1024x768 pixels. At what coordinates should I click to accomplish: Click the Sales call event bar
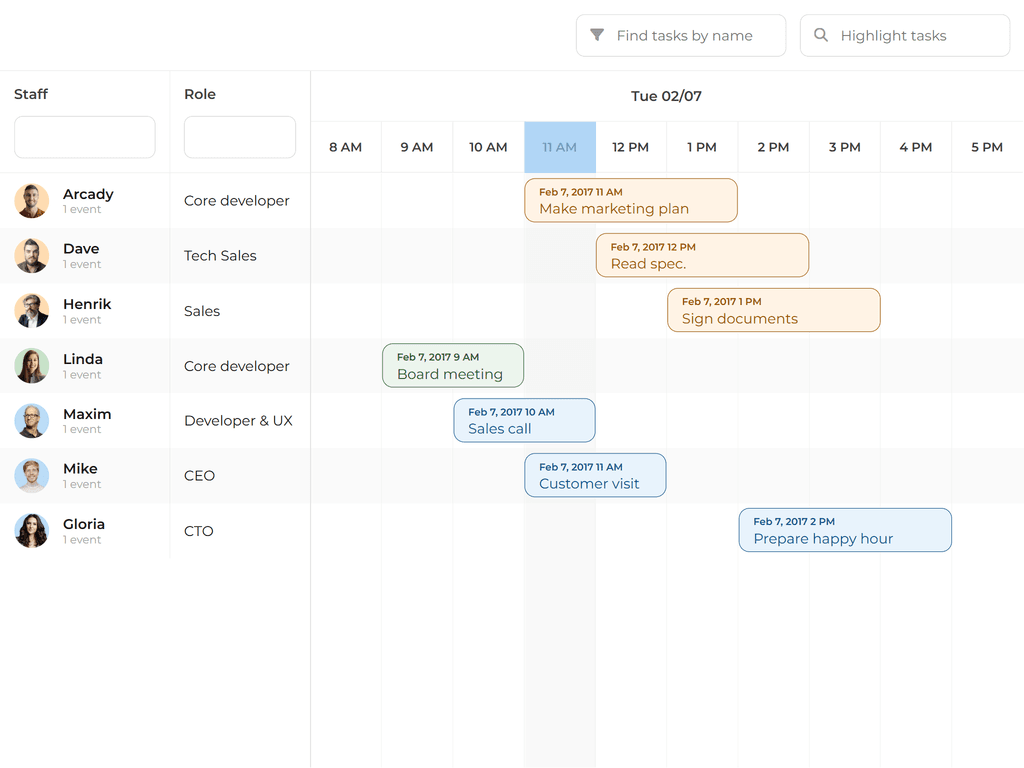pos(524,420)
